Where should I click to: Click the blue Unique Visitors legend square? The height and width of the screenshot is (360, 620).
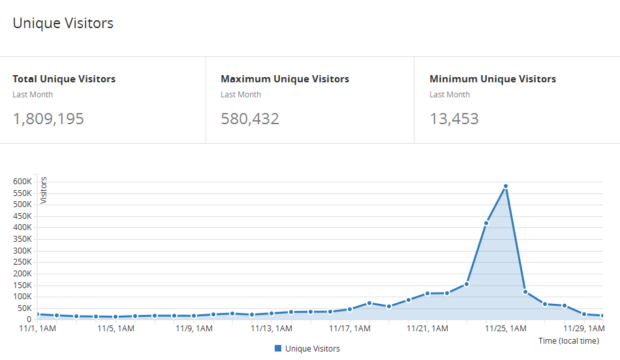click(278, 348)
